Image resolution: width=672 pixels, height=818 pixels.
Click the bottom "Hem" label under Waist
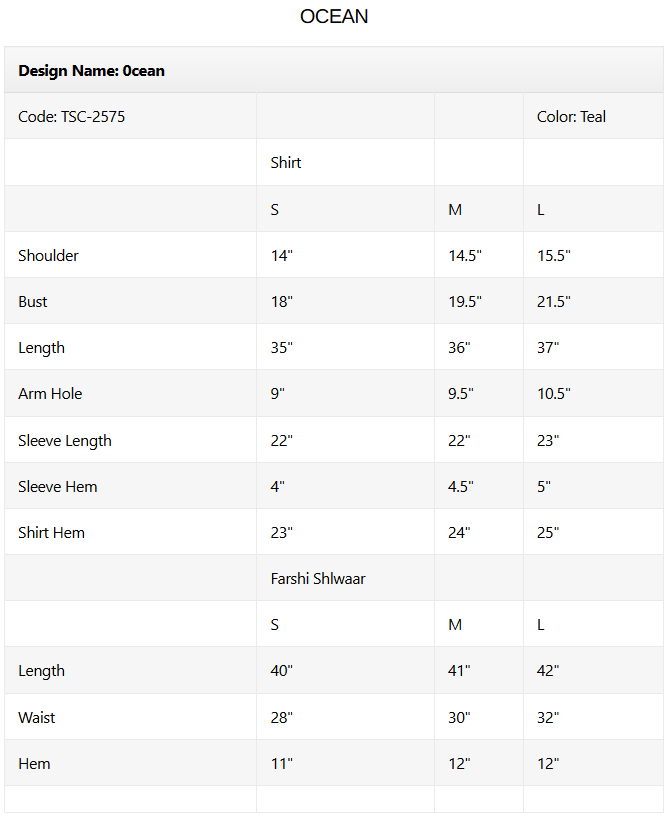[34, 764]
